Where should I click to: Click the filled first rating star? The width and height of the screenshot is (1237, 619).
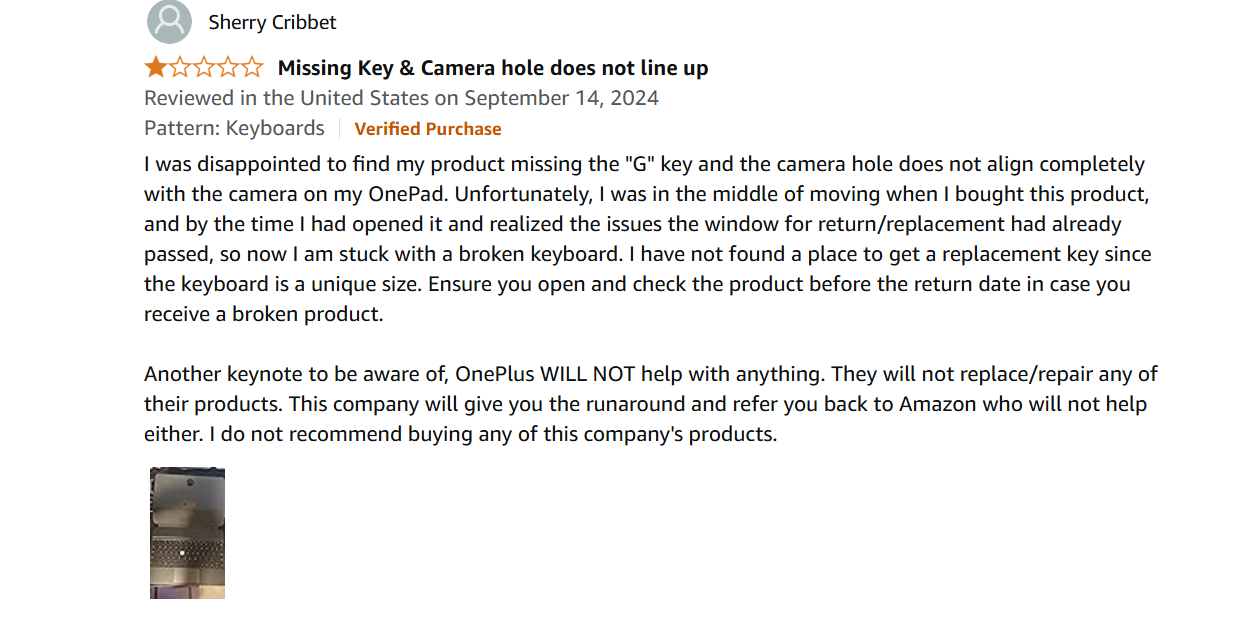pyautogui.click(x=156, y=68)
